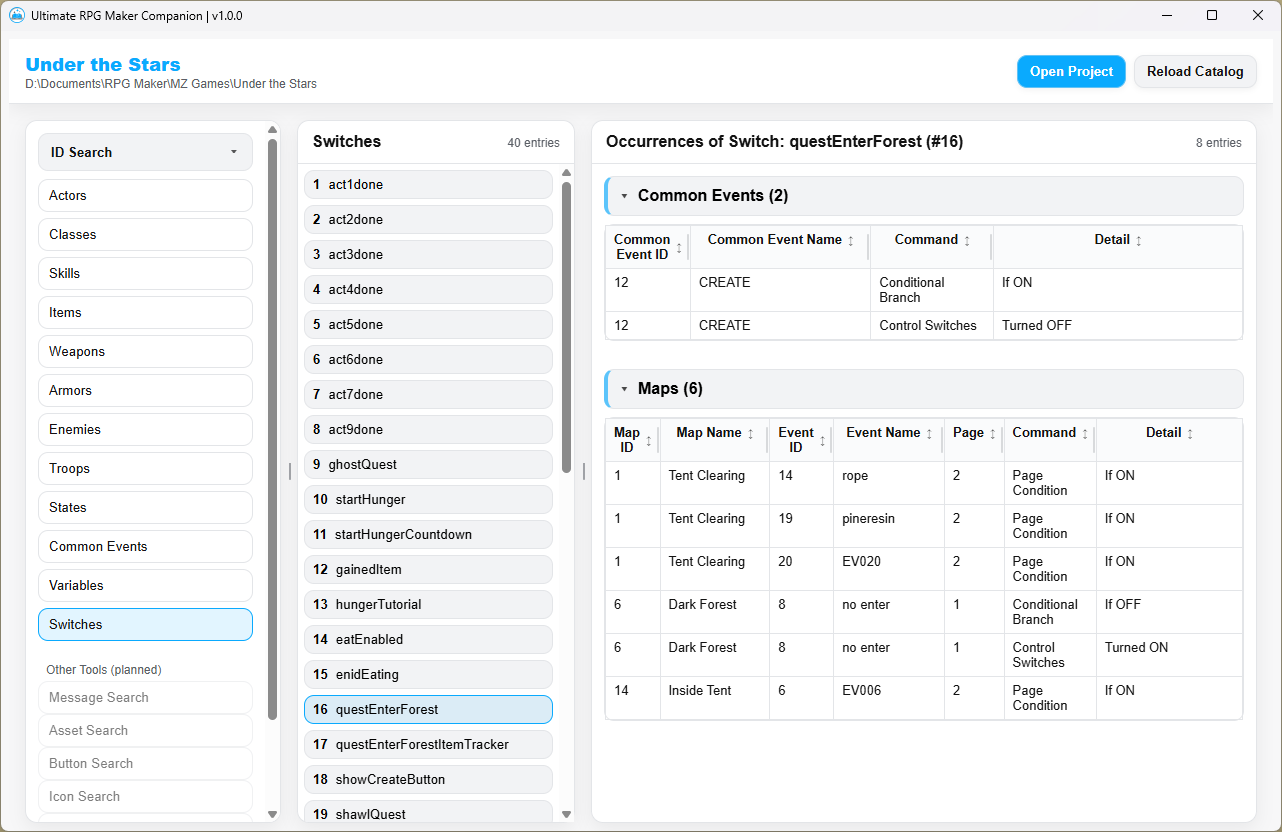
Task: Choose the Actors category
Action: coord(145,195)
